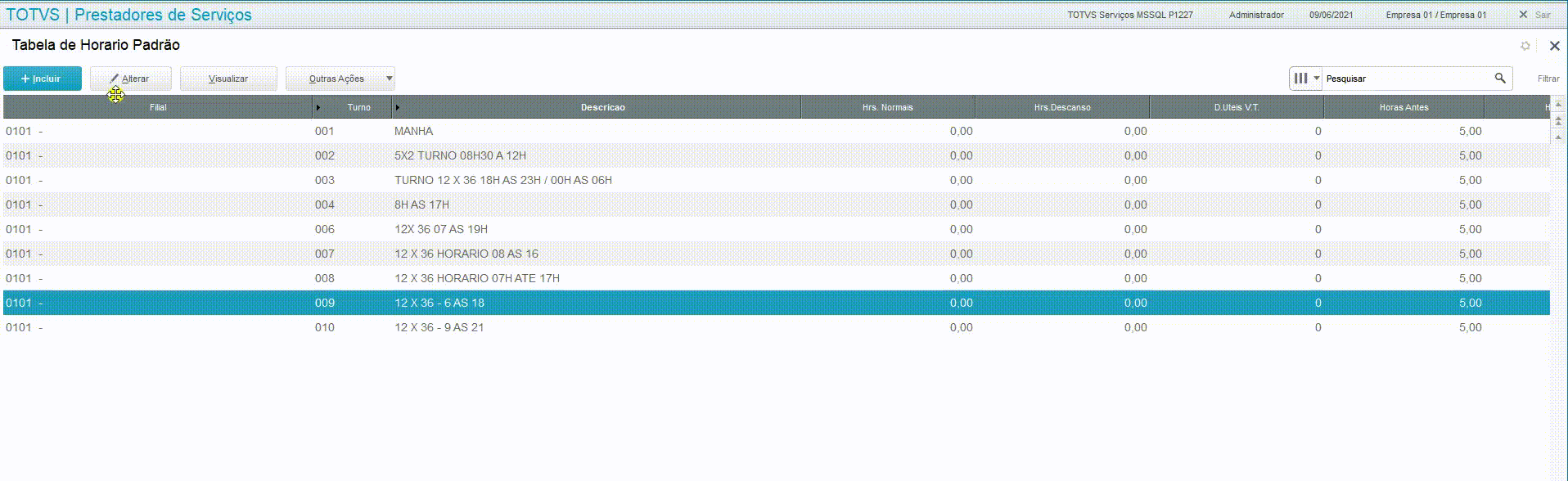This screenshot has width=1568, height=481.
Task: Click single up-arrow scroll button
Action: click(1558, 136)
